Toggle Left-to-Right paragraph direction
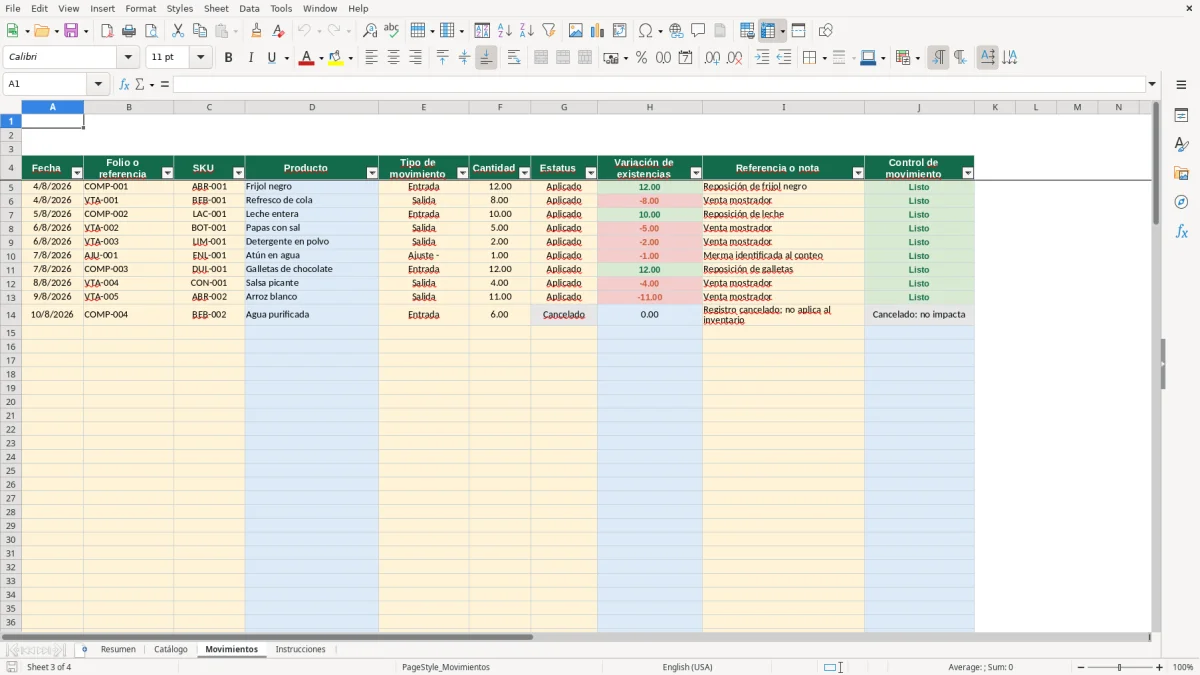1200x675 pixels. click(938, 58)
